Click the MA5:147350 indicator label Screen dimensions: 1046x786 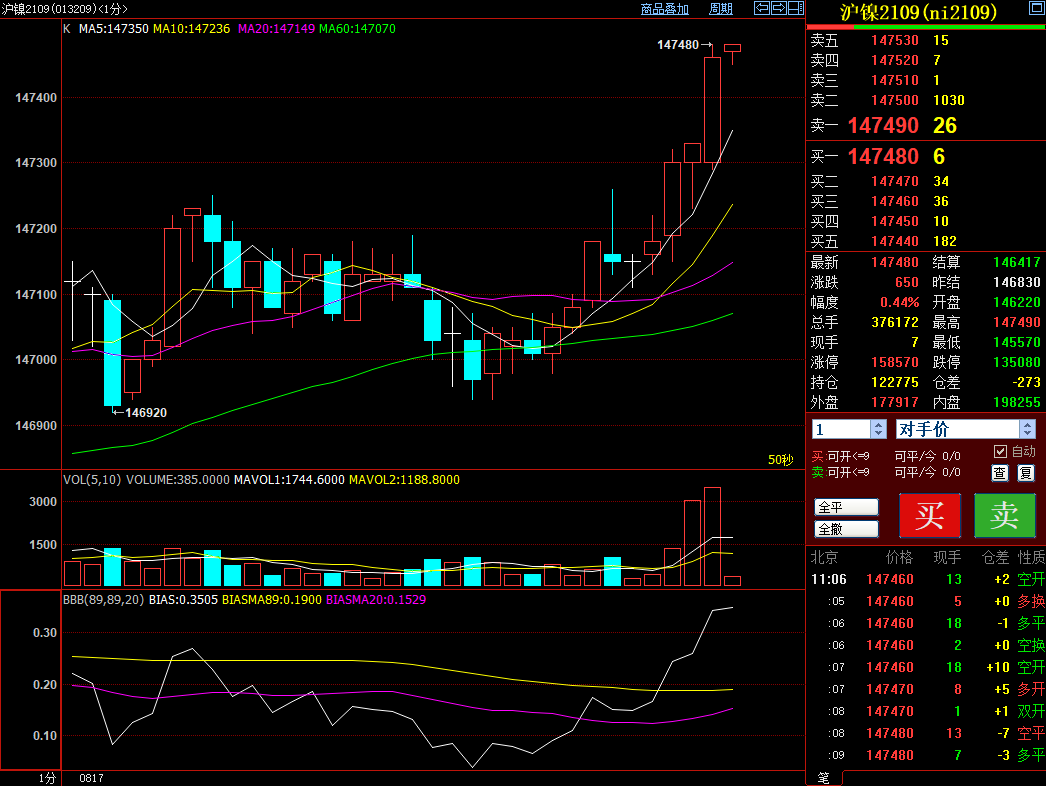point(113,29)
